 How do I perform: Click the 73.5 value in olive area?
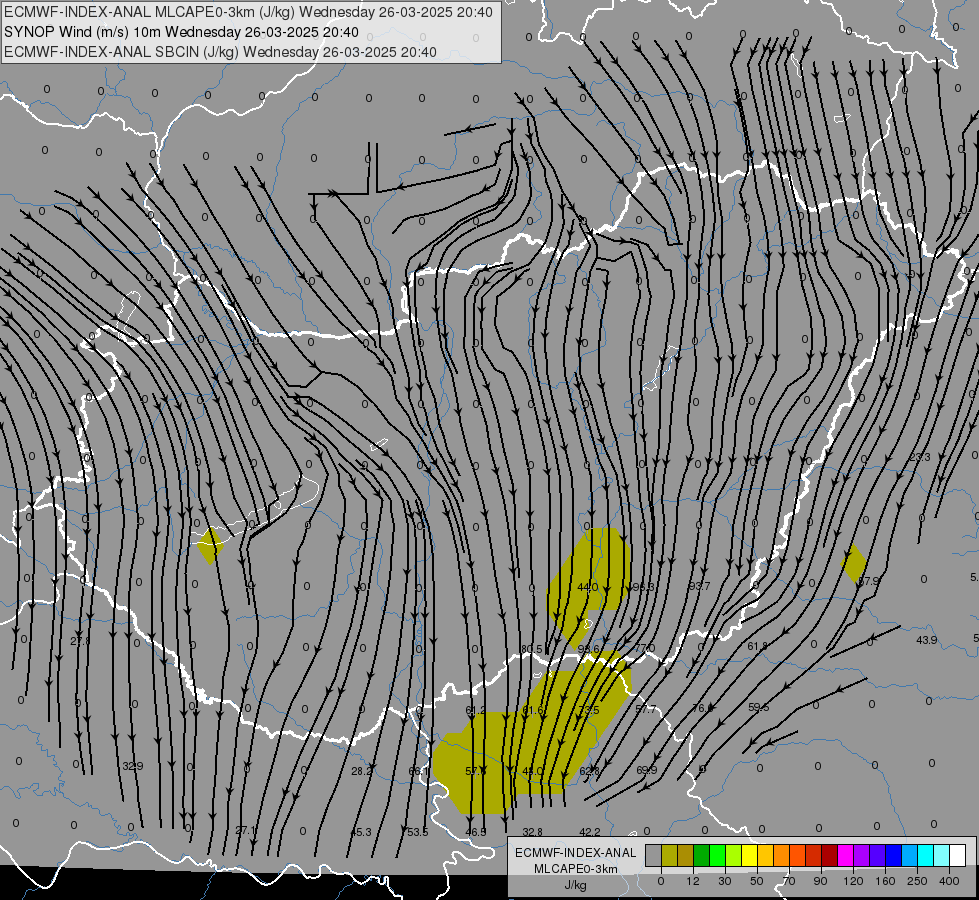pyautogui.click(x=589, y=710)
